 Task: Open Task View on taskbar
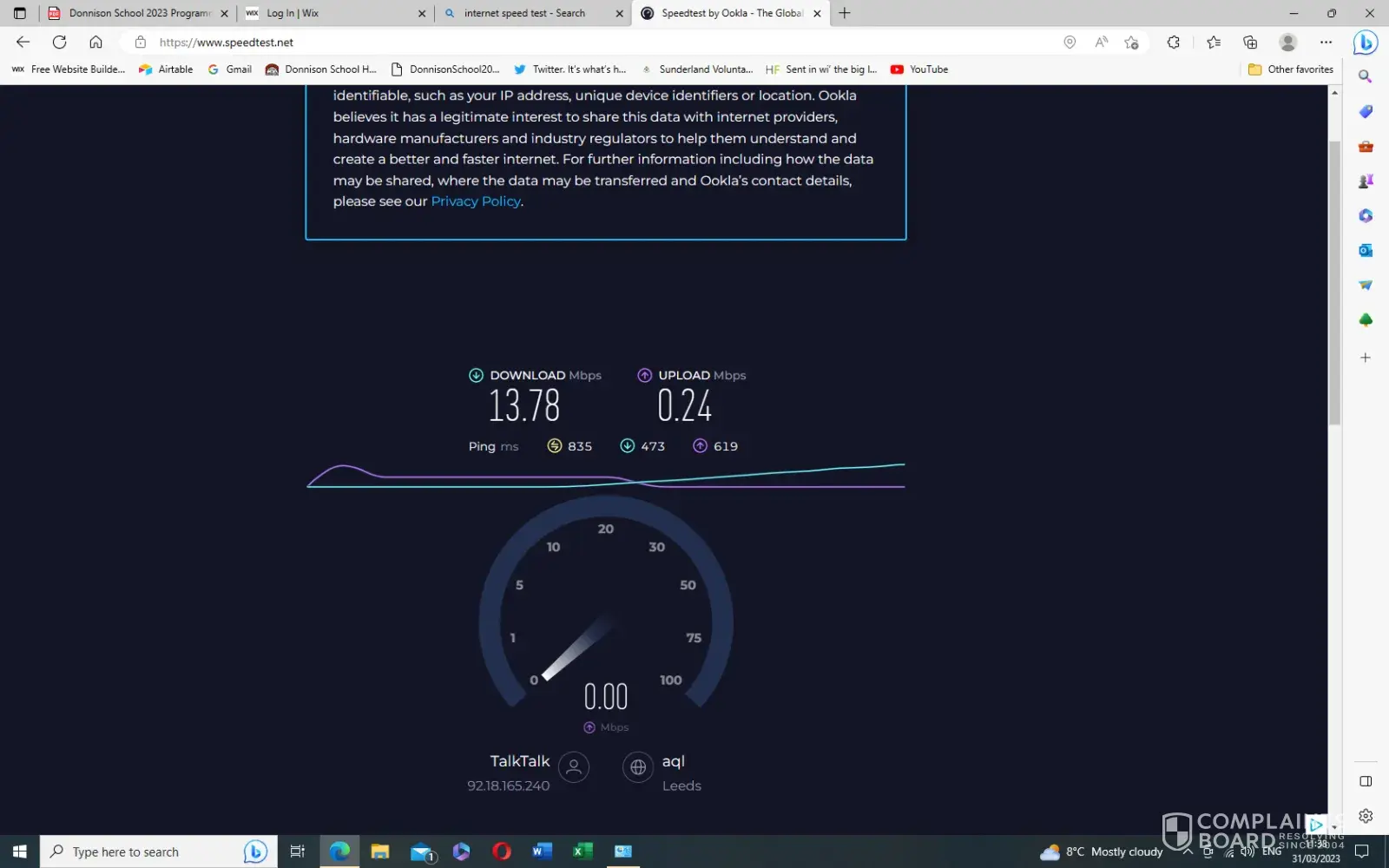coord(297,852)
